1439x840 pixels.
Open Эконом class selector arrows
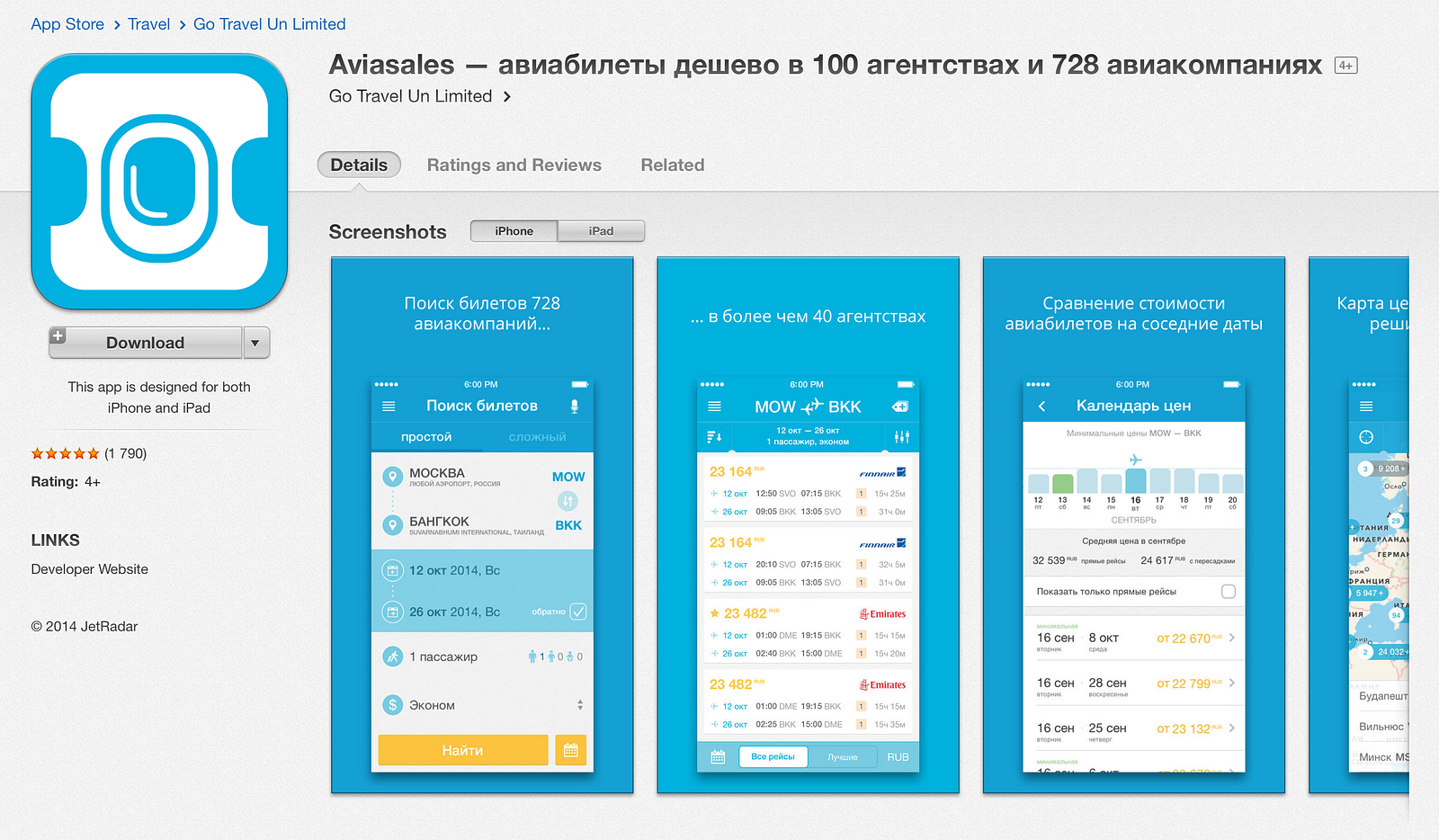click(580, 705)
